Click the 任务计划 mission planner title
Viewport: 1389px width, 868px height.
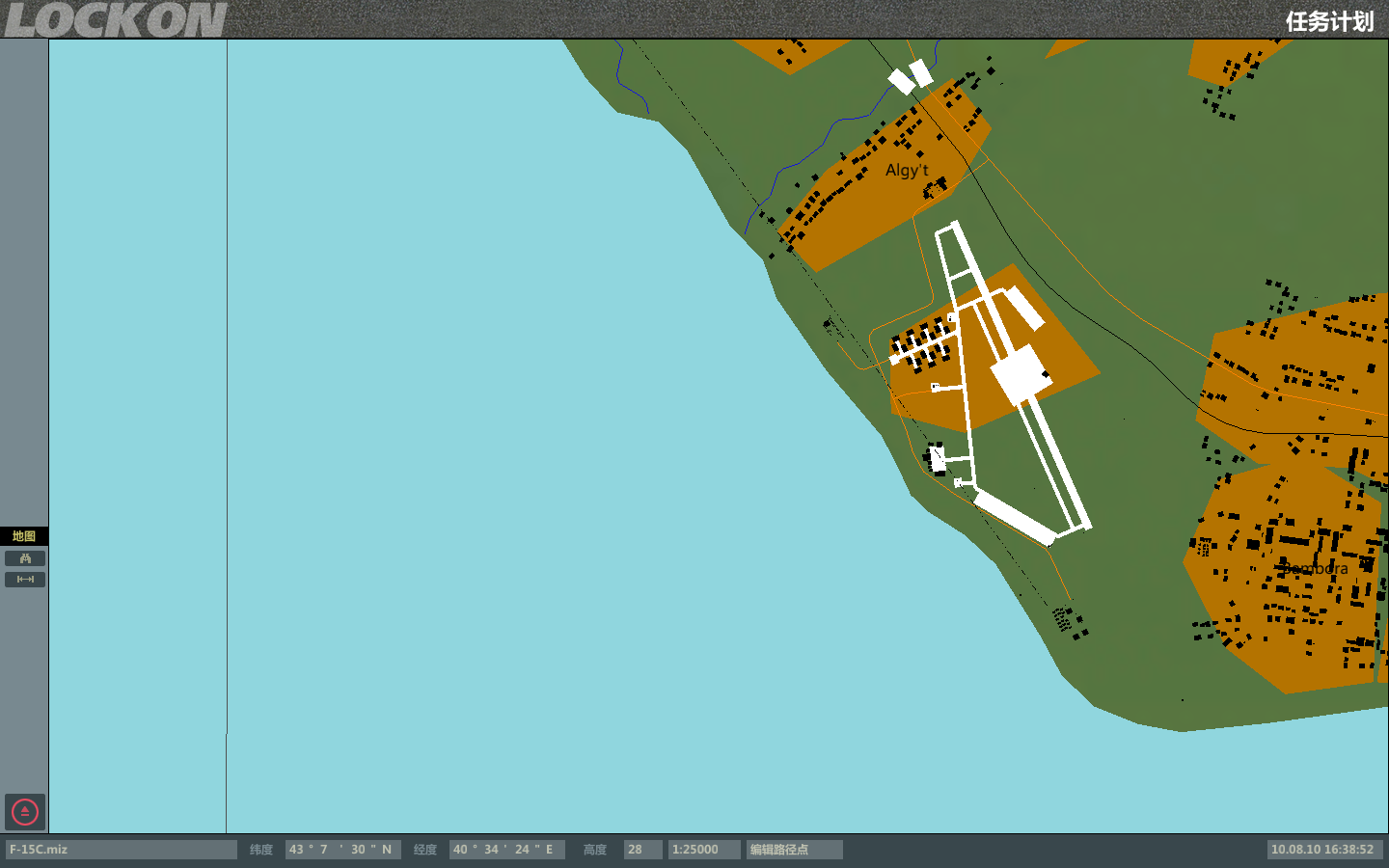(1328, 21)
